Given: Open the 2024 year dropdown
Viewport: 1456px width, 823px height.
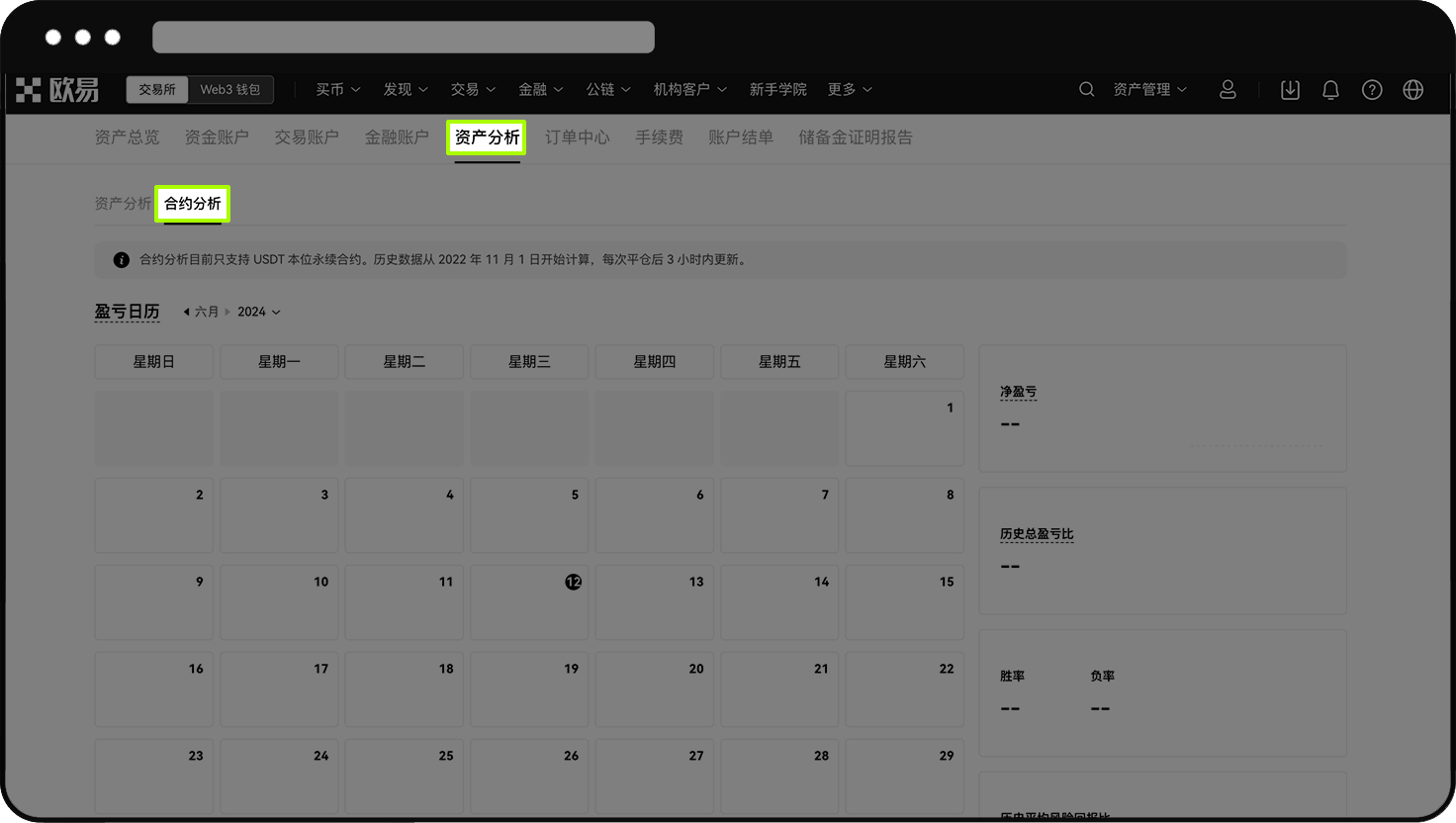Looking at the screenshot, I should pyautogui.click(x=258, y=311).
